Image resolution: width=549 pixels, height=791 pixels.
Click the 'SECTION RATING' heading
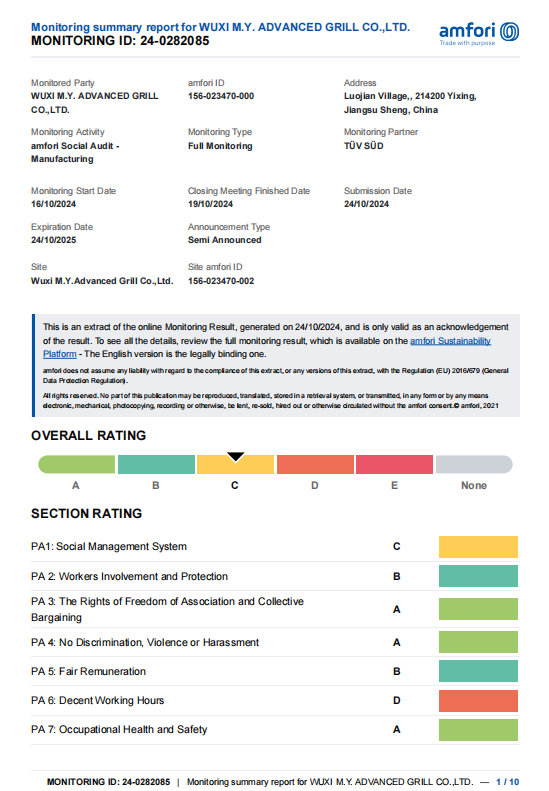[86, 514]
